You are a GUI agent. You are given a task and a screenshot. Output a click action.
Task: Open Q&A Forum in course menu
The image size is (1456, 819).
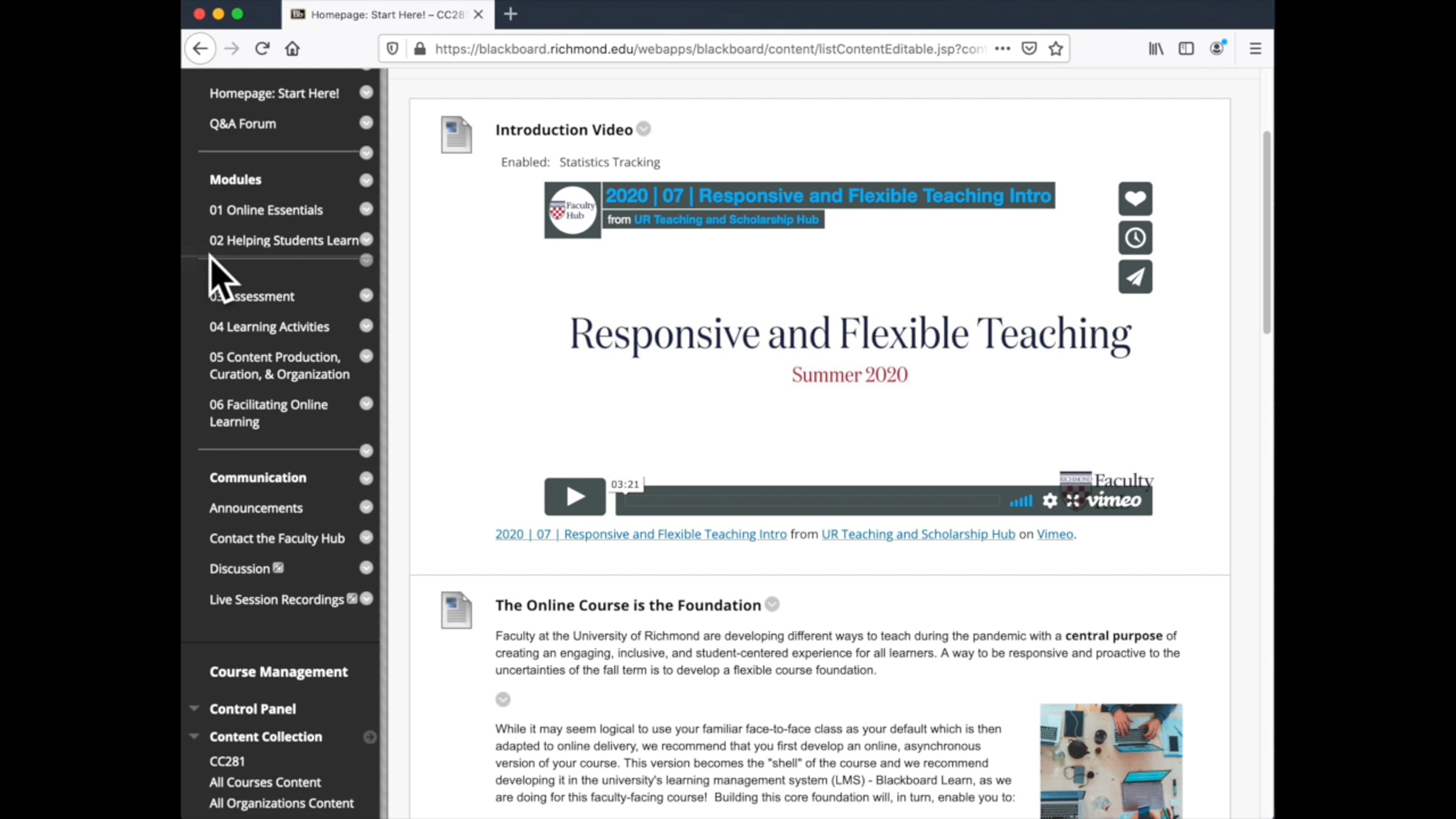pyautogui.click(x=243, y=124)
